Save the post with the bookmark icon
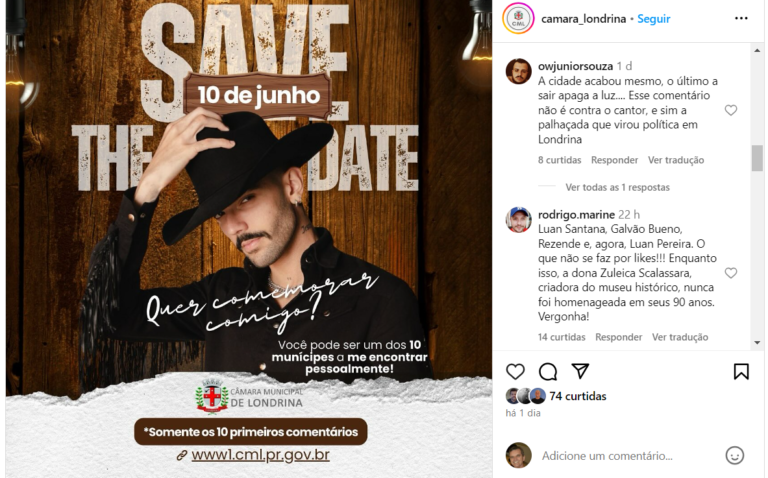This screenshot has width=768, height=478. (x=741, y=372)
